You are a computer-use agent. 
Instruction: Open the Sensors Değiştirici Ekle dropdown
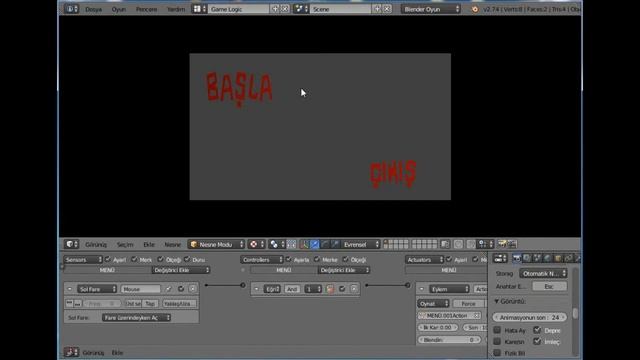[181, 270]
